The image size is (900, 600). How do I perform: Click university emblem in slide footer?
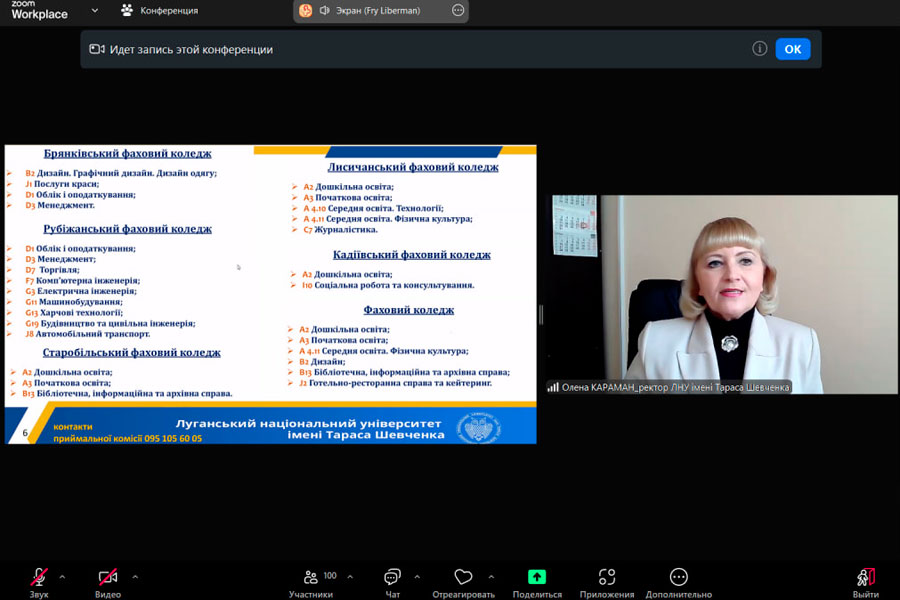[478, 427]
